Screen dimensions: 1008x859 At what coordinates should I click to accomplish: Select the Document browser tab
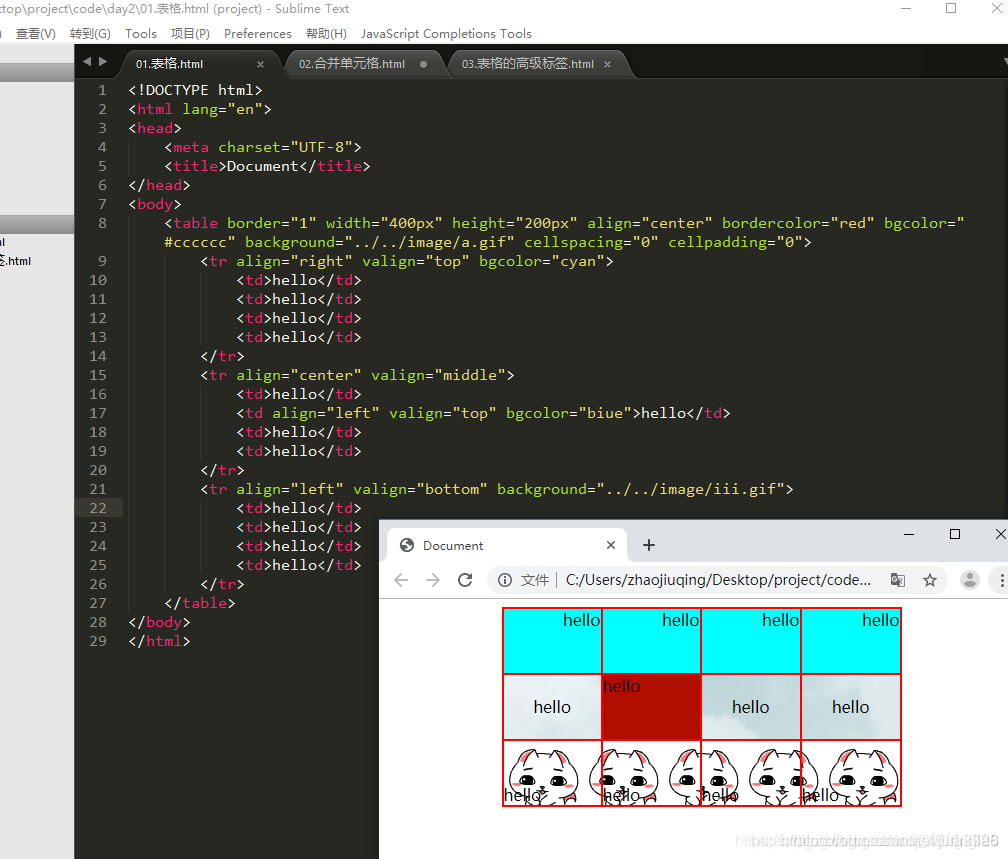pos(507,545)
